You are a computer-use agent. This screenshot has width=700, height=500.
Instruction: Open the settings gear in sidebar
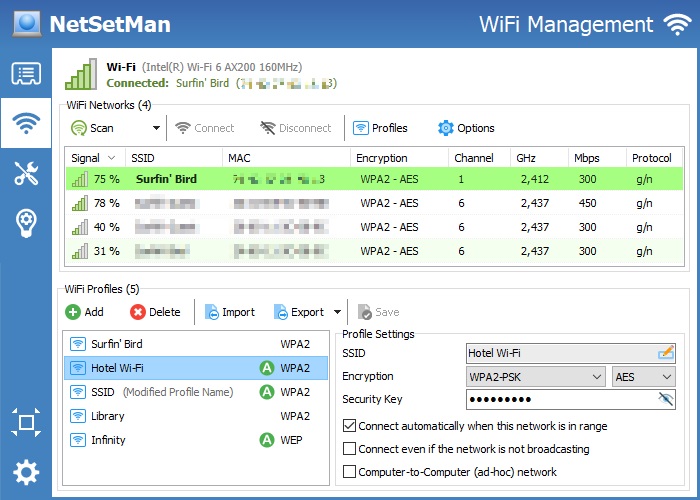(26, 472)
